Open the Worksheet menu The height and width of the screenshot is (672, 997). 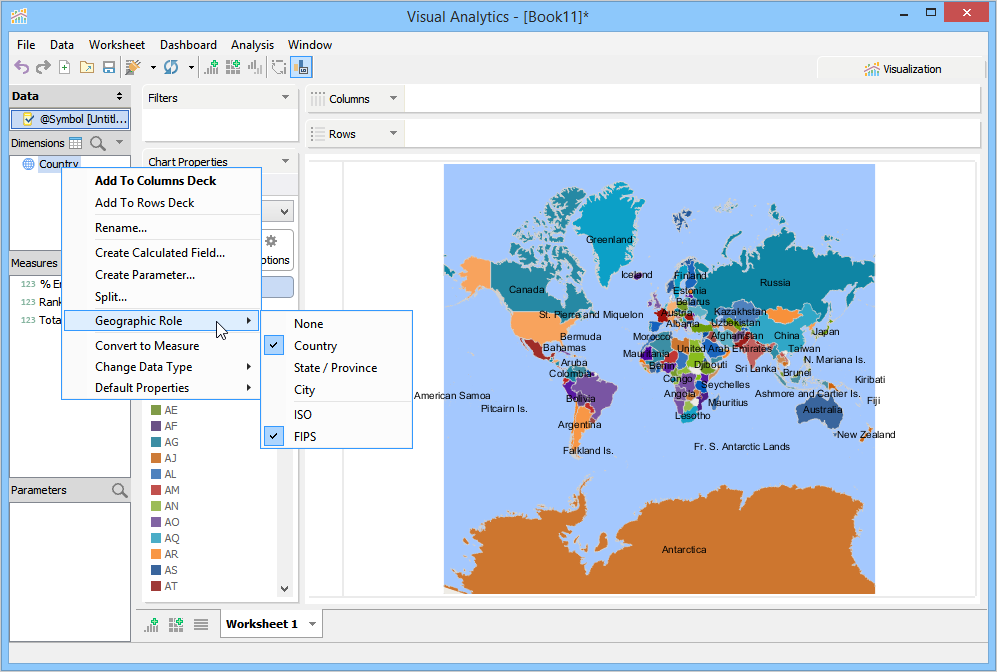(x=117, y=45)
